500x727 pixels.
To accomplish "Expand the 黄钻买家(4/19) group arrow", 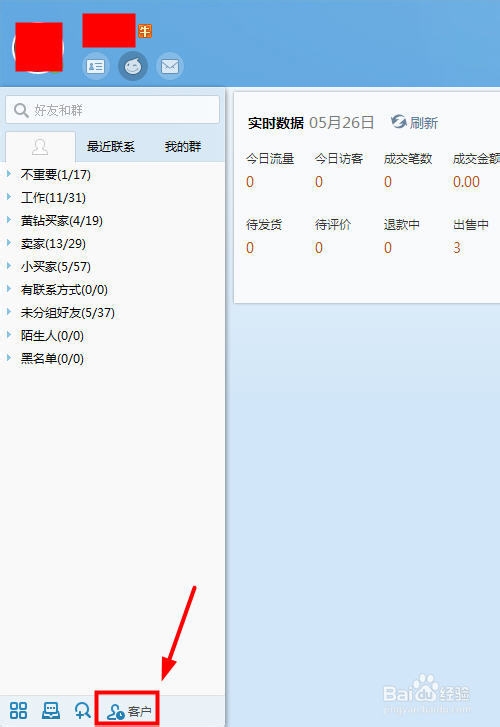I will coord(9,220).
